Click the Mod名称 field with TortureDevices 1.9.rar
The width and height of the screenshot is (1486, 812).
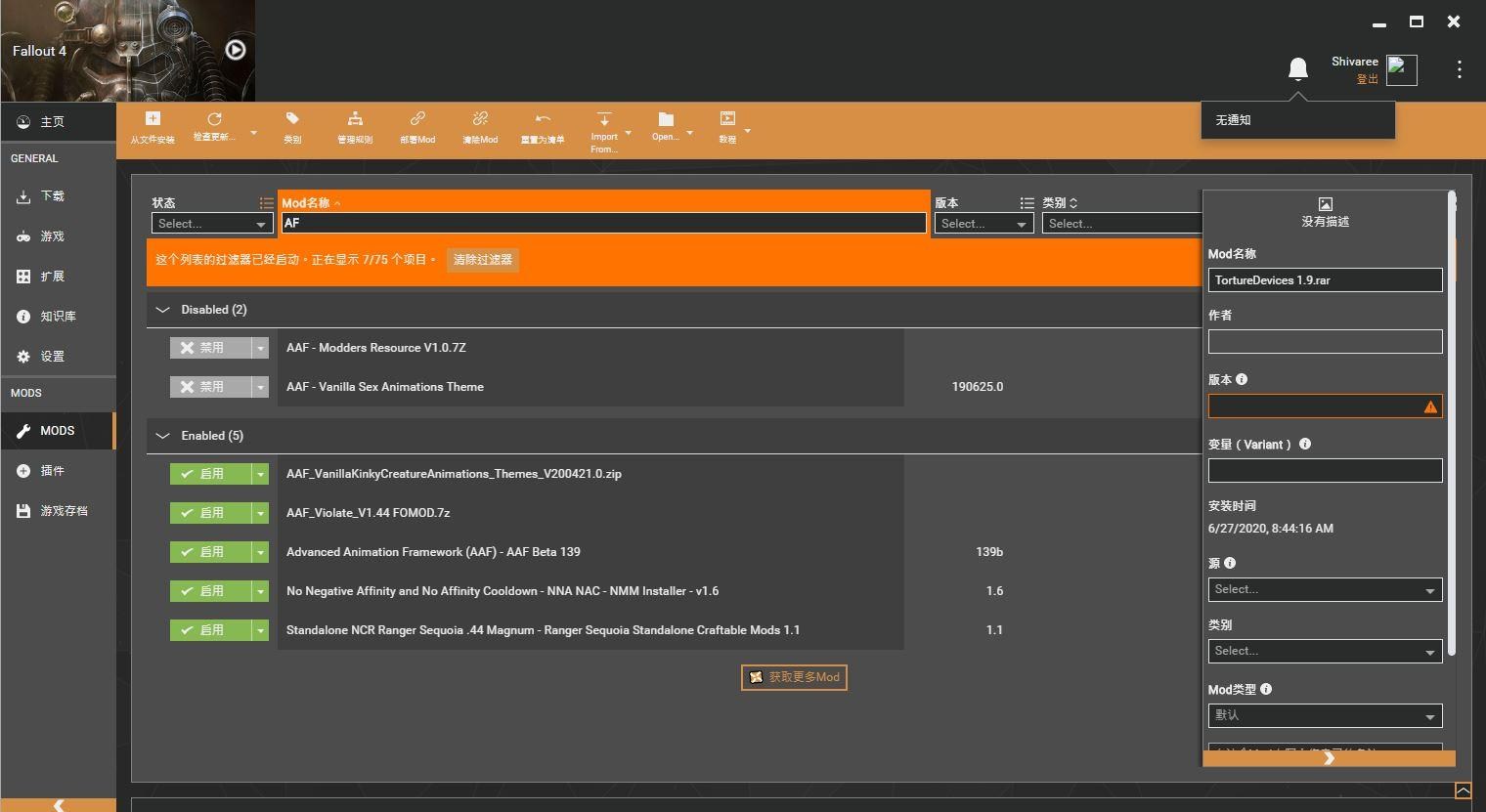pos(1325,280)
